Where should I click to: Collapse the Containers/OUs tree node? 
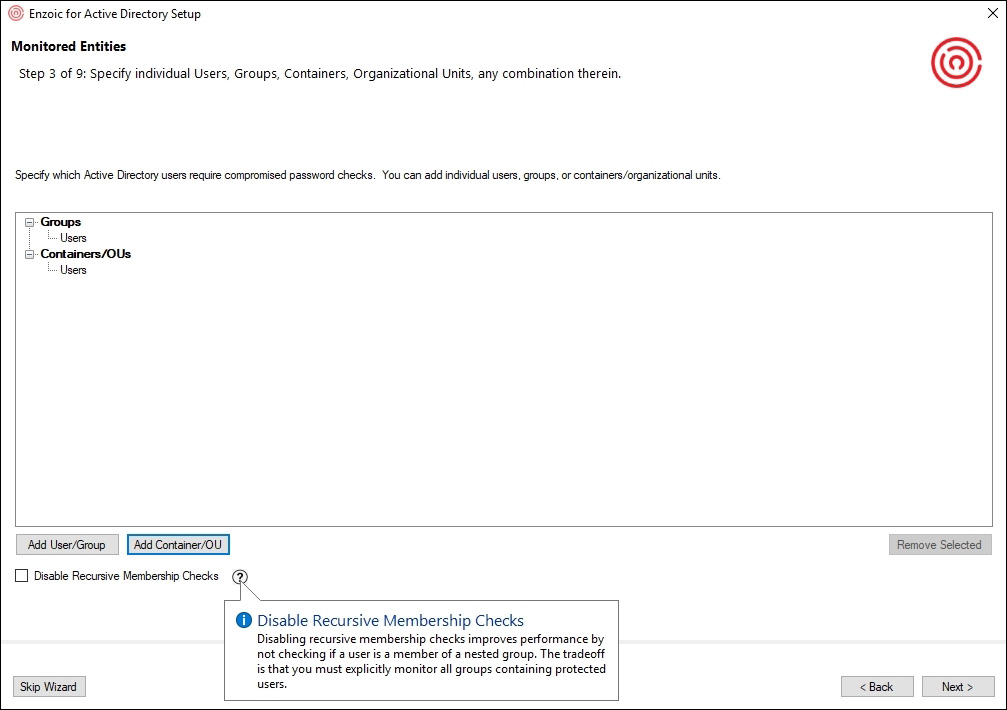pyautogui.click(x=30, y=254)
